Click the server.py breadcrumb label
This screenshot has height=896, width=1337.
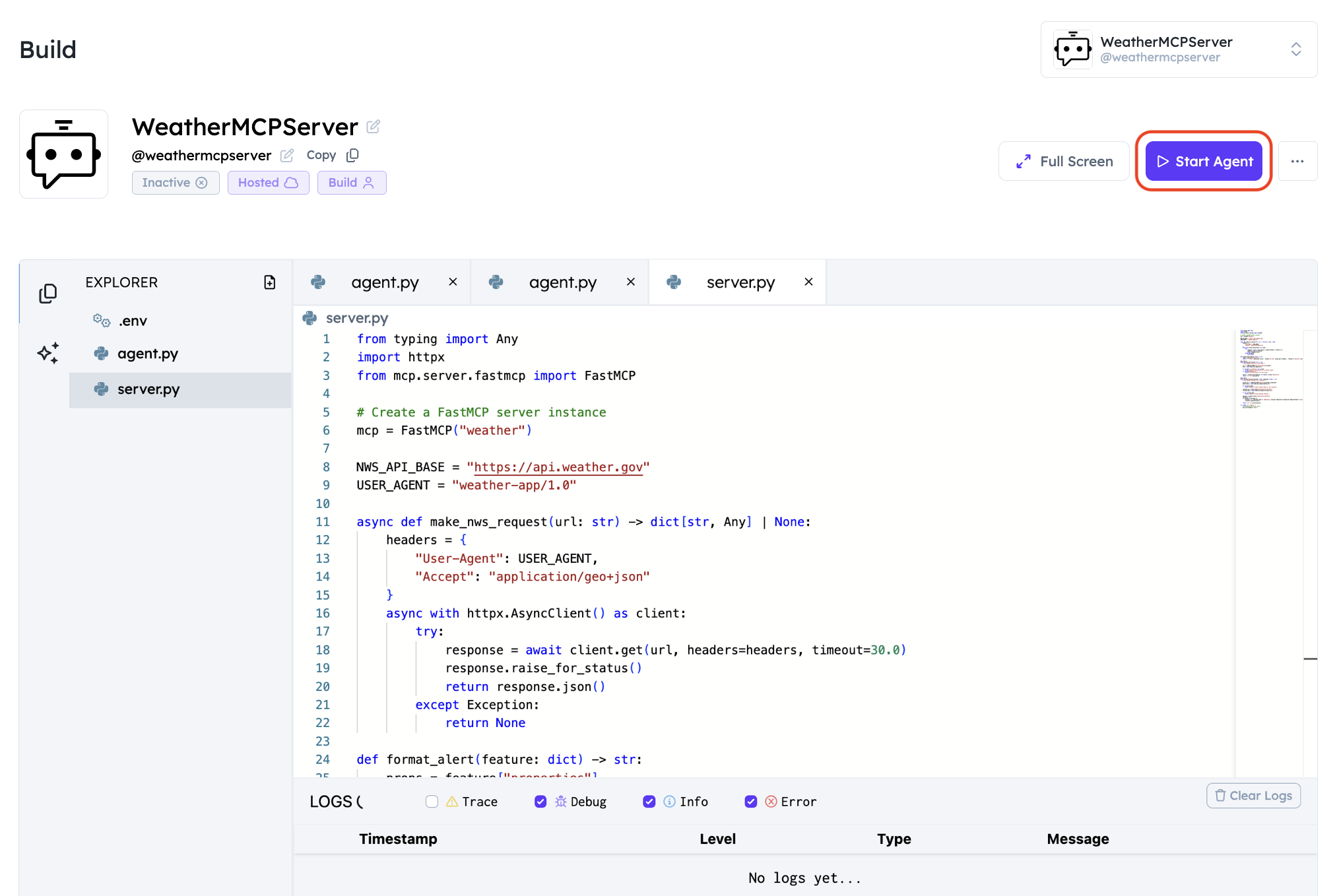tap(357, 318)
